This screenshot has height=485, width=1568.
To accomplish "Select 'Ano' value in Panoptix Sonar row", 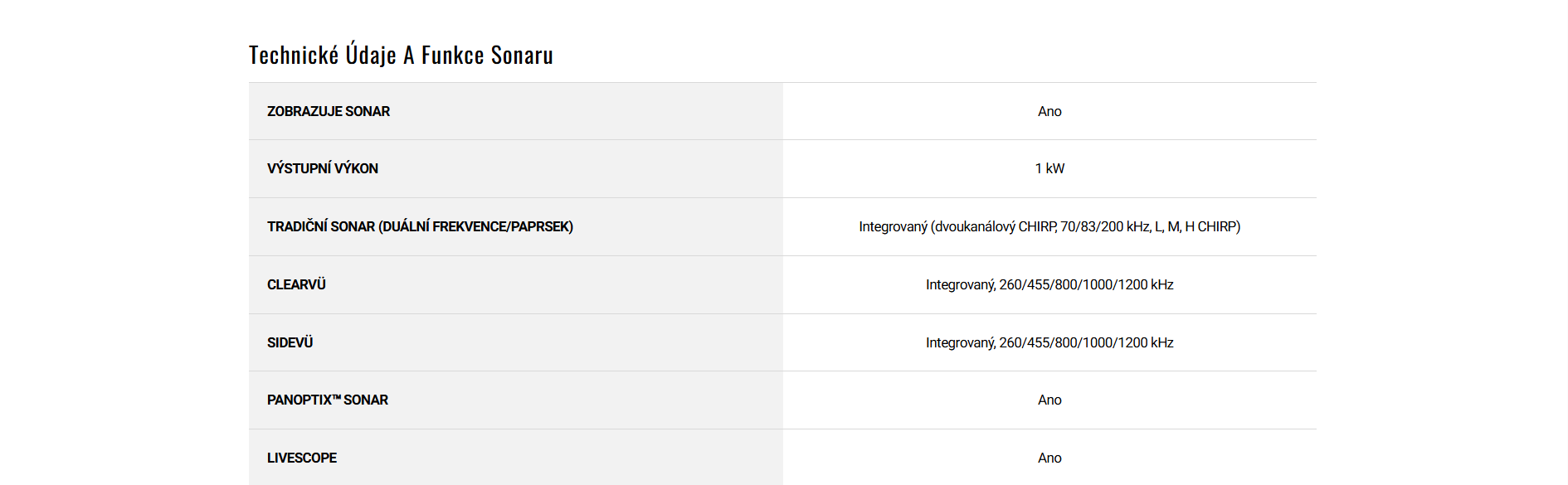I will (x=1049, y=400).
